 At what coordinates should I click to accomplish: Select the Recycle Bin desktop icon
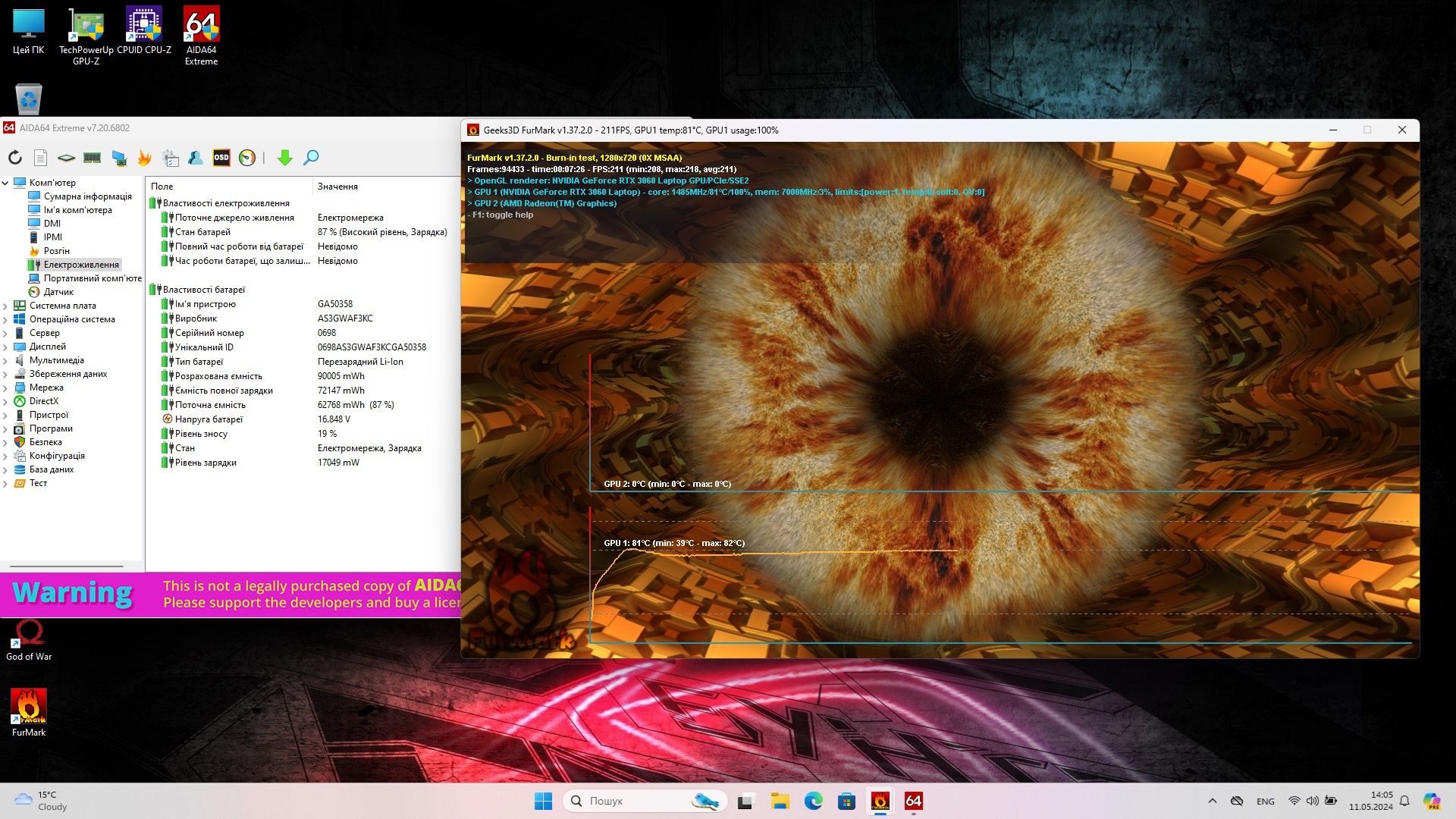pyautogui.click(x=29, y=99)
